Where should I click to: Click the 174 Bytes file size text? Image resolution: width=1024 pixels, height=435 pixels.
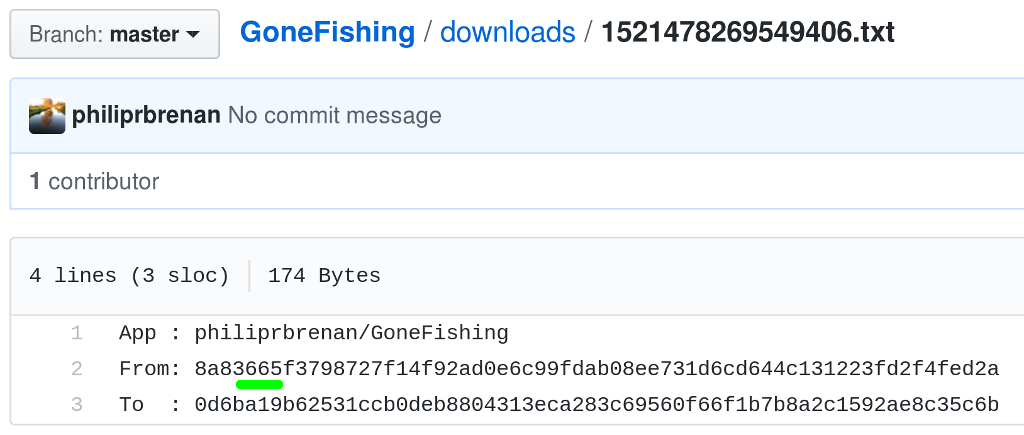click(x=324, y=276)
